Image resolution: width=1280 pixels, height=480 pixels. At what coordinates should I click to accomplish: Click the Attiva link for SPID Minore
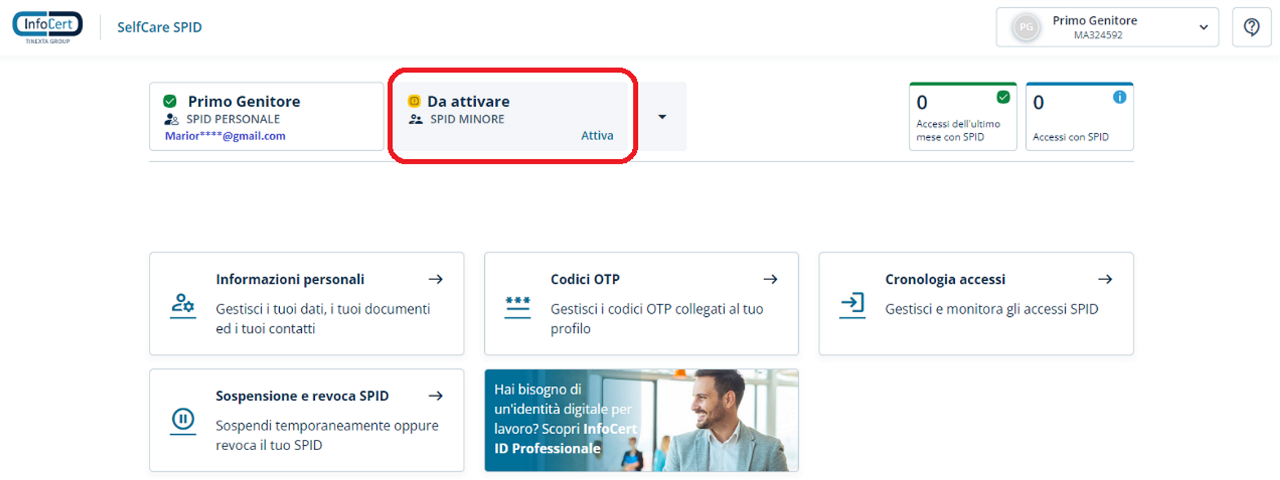point(597,136)
